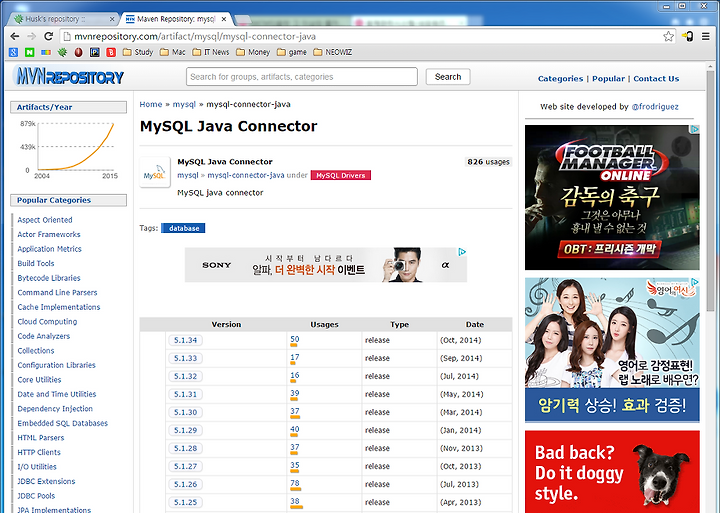
Task: Click the extension icon next to the star
Action: [x=687, y=36]
